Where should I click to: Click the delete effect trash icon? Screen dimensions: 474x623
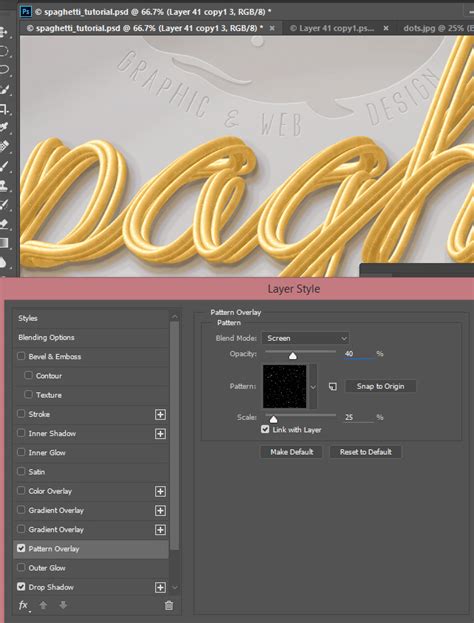(169, 606)
